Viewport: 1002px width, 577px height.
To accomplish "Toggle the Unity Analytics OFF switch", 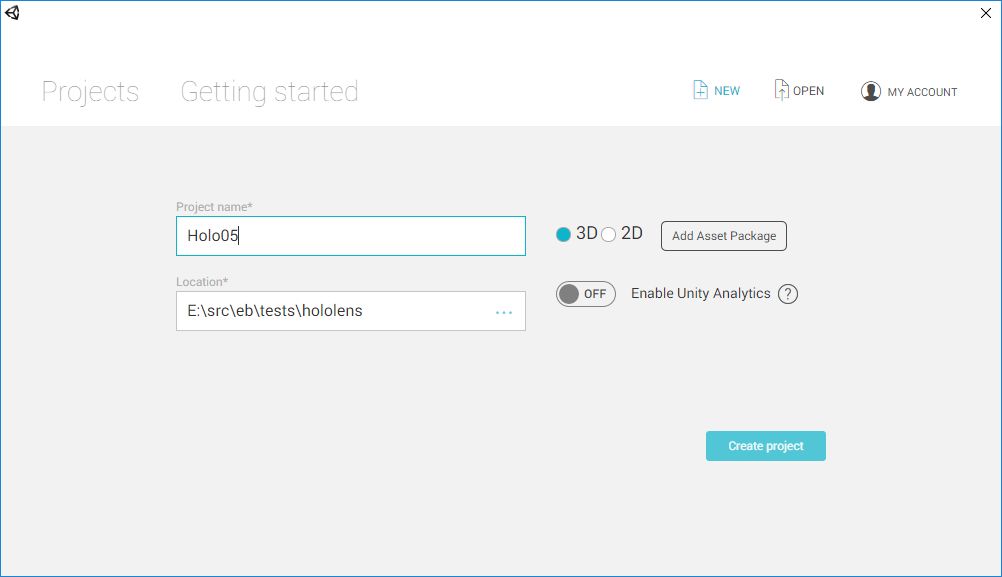I will pyautogui.click(x=585, y=294).
